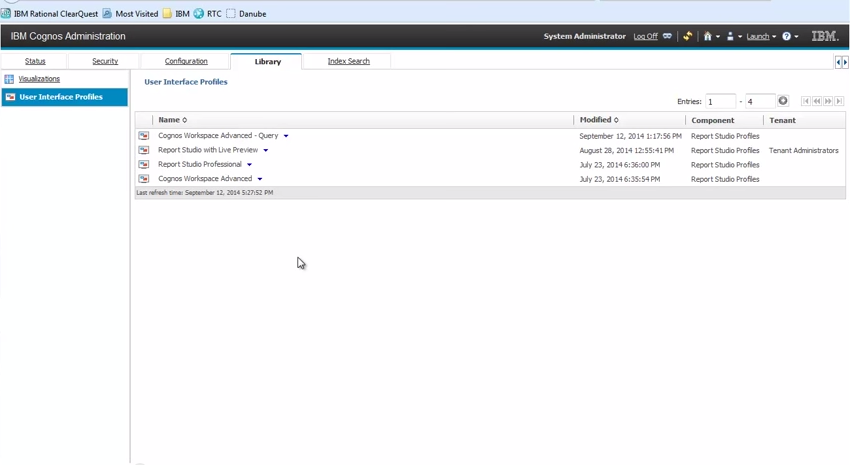The image size is (850, 465).
Task: Switch to the Status tab
Action: [x=35, y=61]
